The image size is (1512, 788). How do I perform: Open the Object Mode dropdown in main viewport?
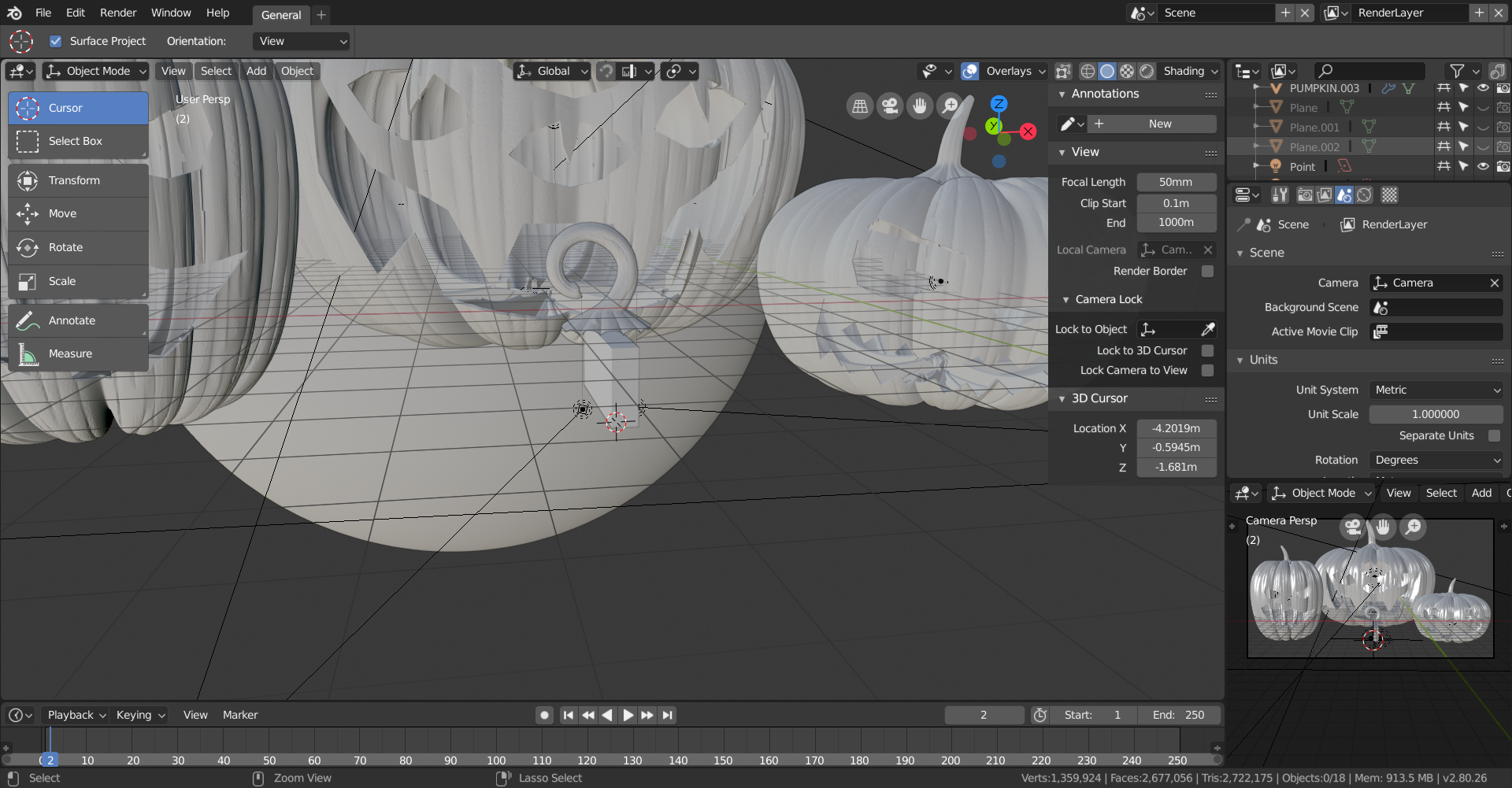click(x=96, y=71)
